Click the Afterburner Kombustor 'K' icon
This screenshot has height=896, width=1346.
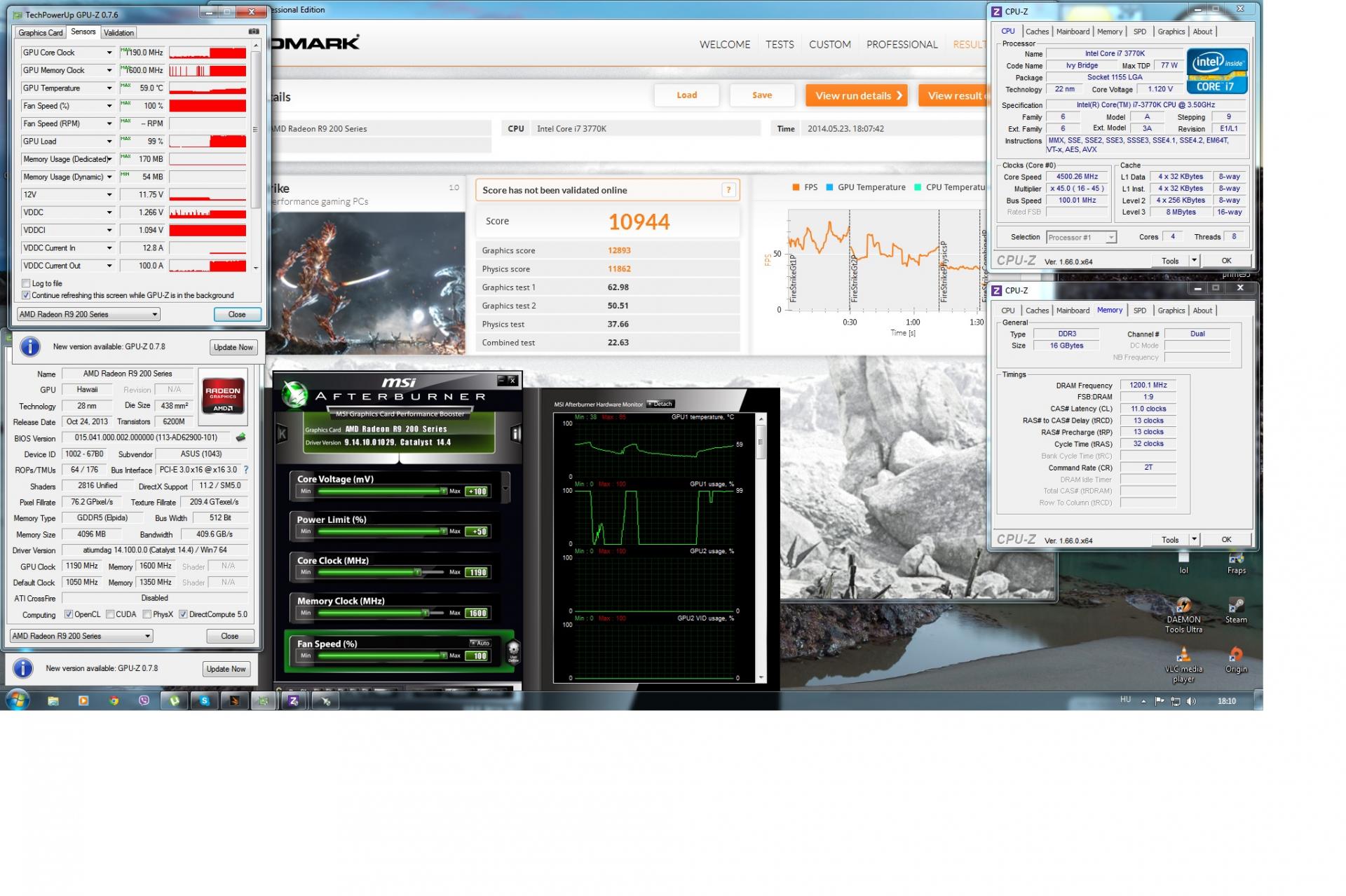(282, 434)
